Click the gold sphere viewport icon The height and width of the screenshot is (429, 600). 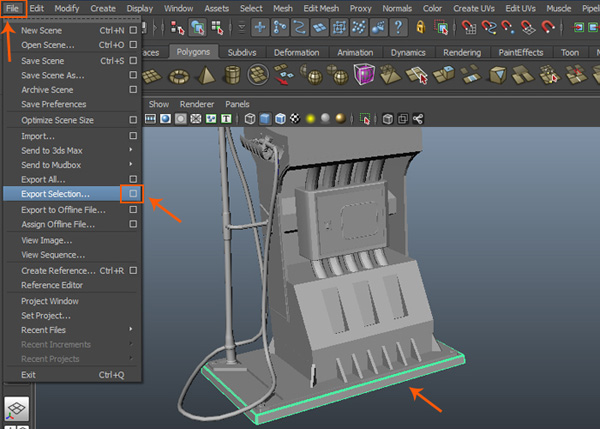pos(341,119)
